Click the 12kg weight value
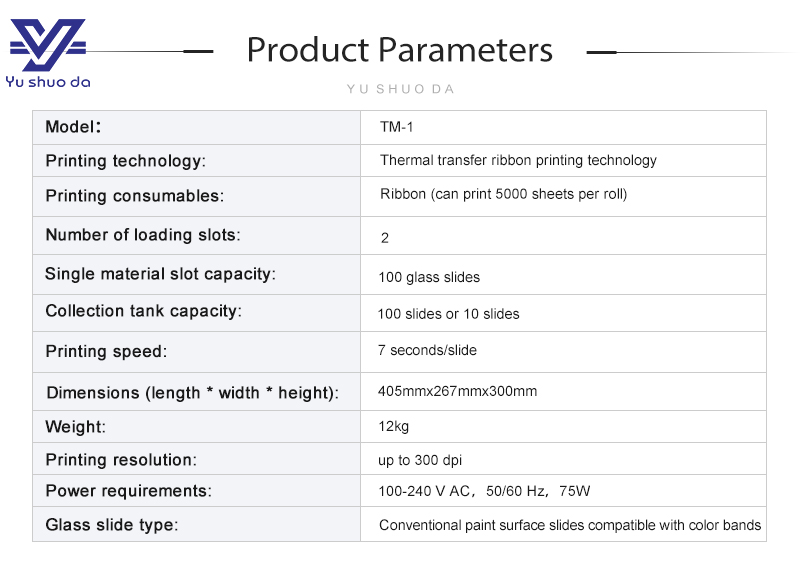 click(x=393, y=427)
